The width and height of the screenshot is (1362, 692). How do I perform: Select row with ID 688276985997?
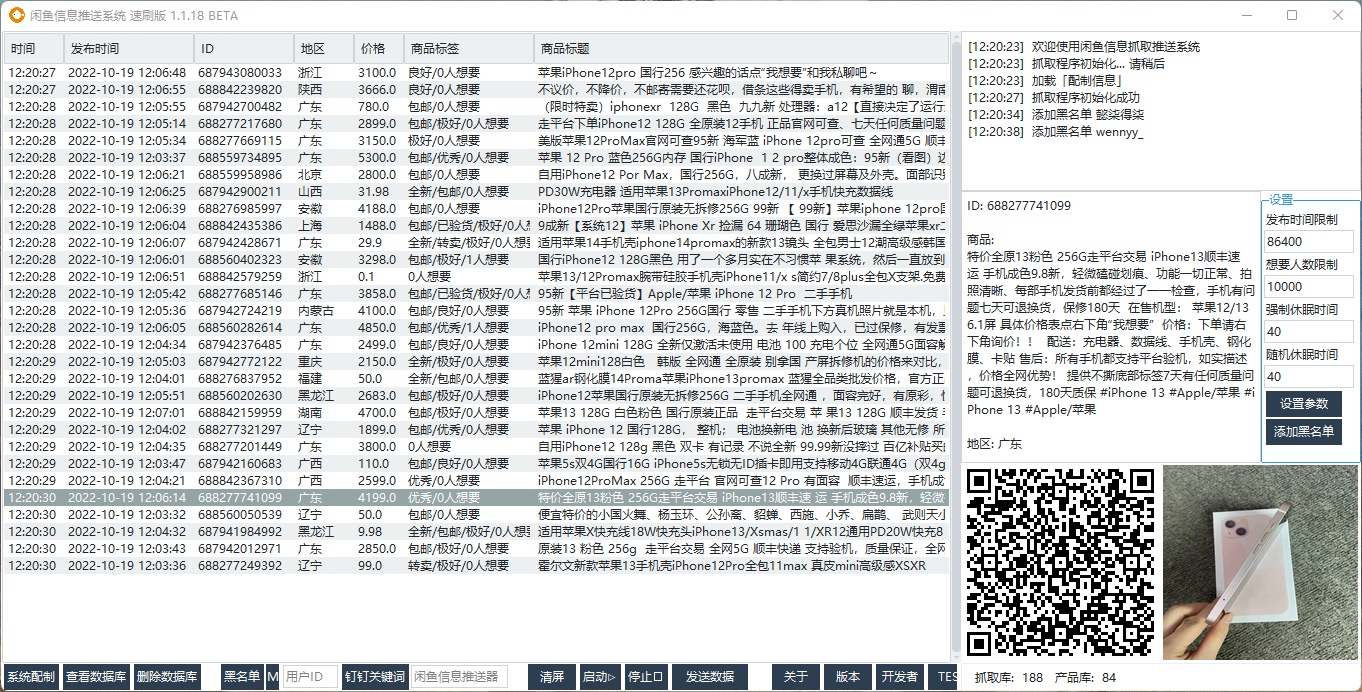476,209
